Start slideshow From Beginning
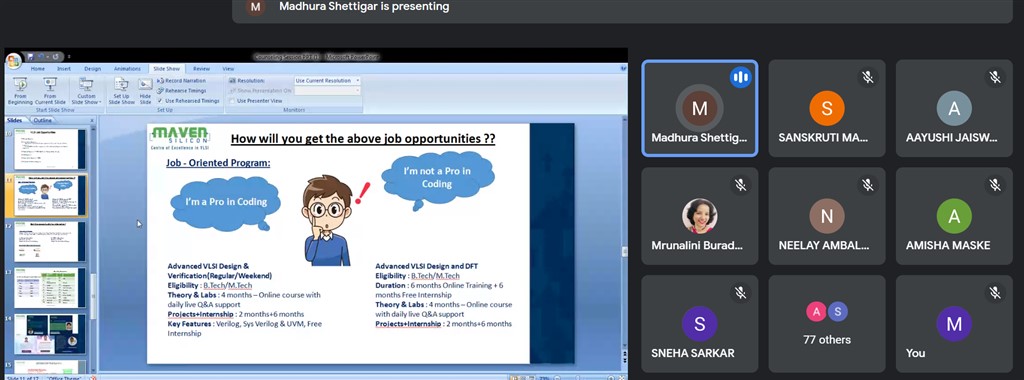Viewport: 1024px width, 380px height. coord(20,91)
